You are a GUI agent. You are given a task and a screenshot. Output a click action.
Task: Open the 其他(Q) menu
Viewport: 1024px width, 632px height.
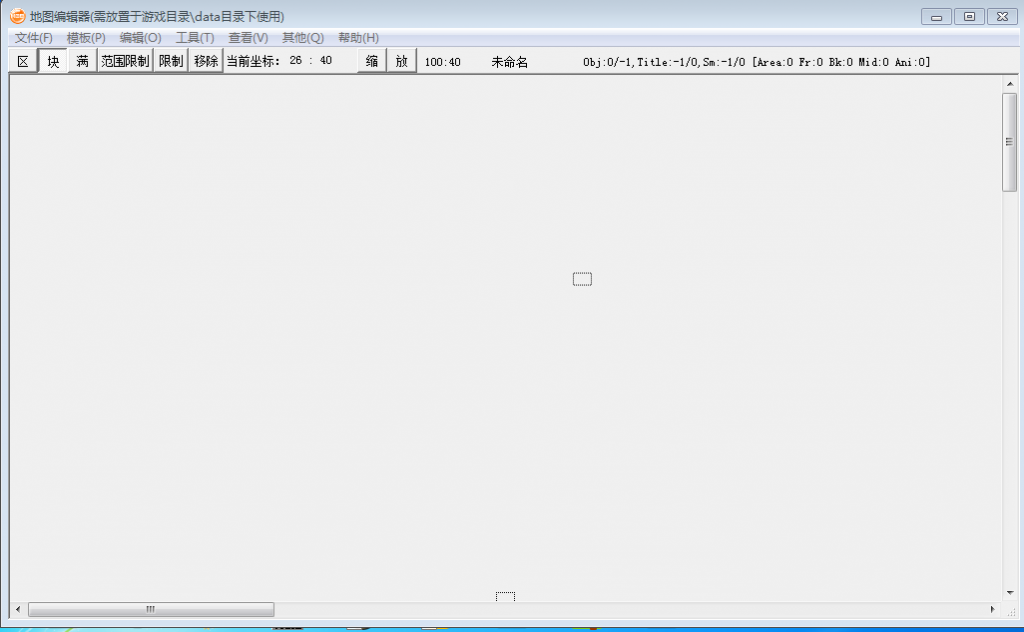[x=303, y=38]
